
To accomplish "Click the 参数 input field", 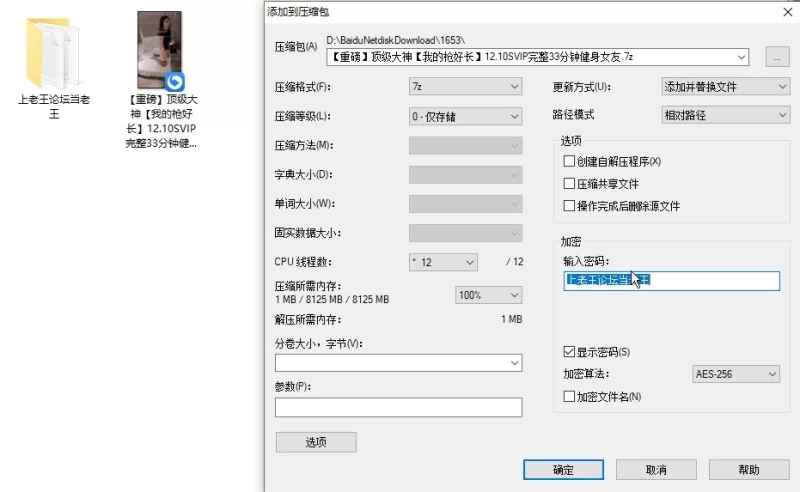I will tap(398, 407).
